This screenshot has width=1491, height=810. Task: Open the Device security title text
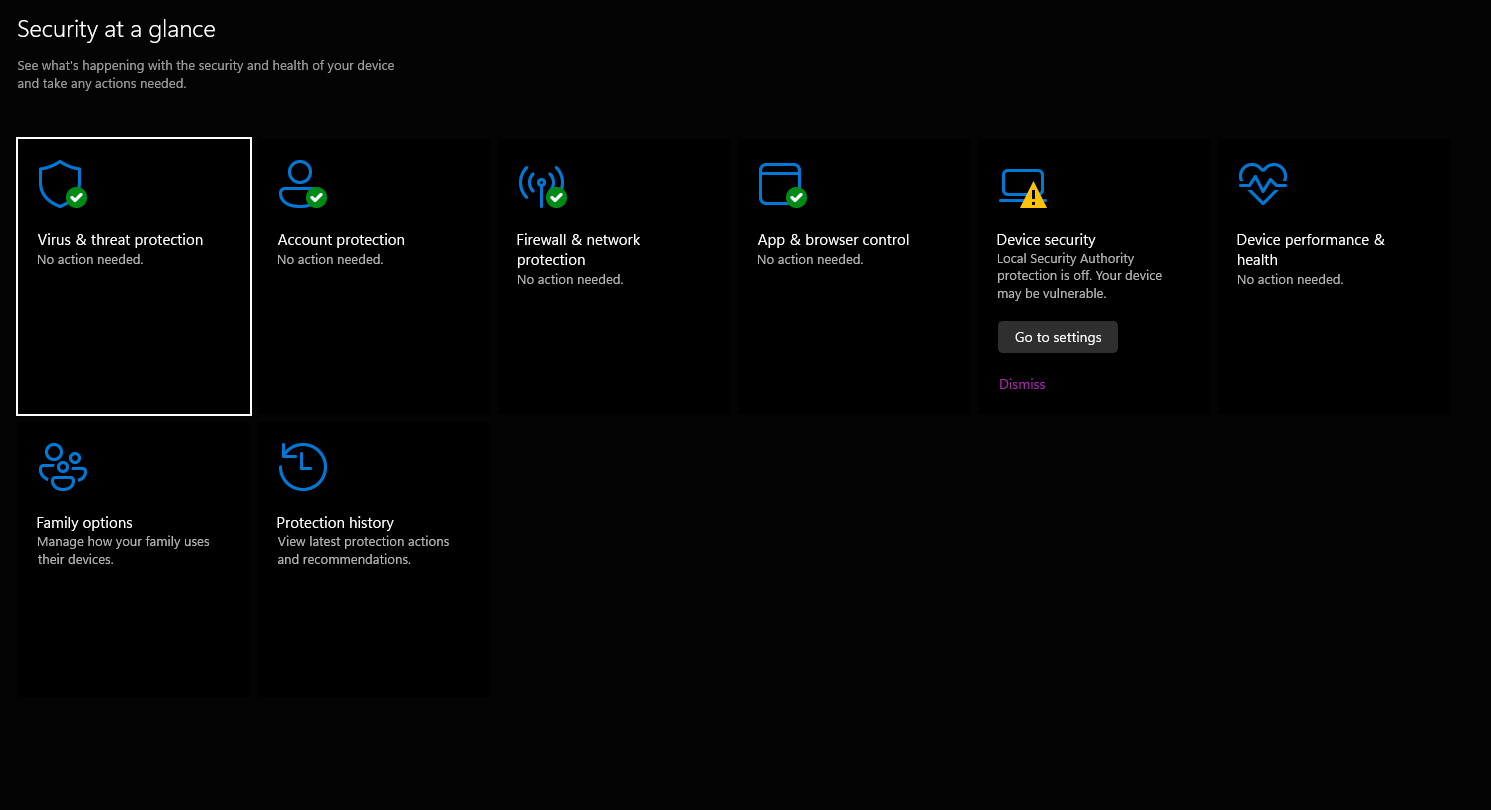[1046, 240]
